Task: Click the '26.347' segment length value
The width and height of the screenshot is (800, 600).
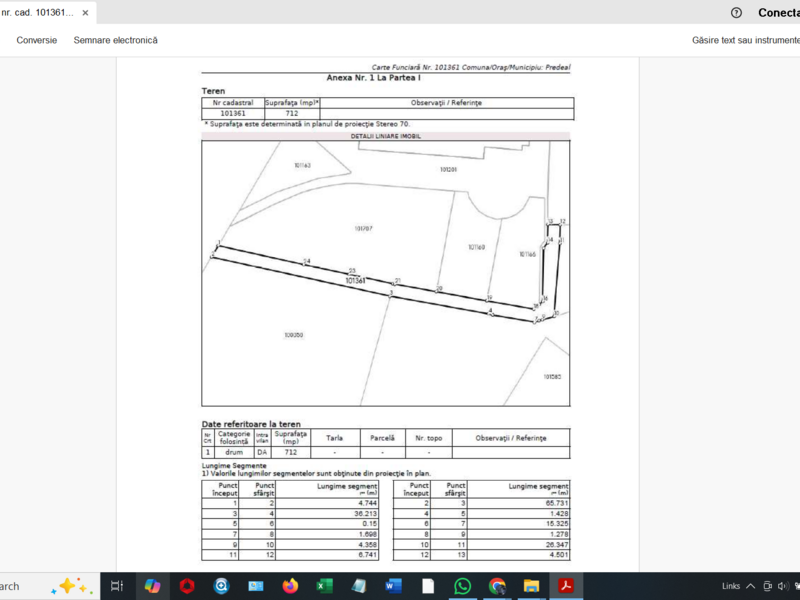Action: click(557, 545)
